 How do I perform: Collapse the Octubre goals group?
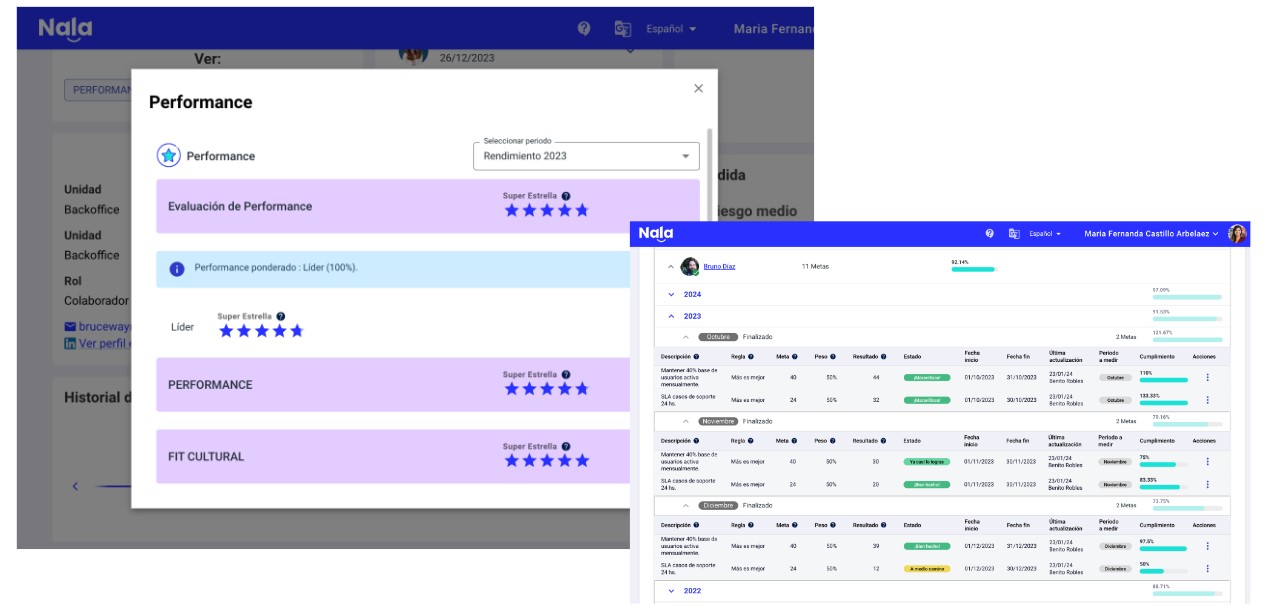click(686, 337)
